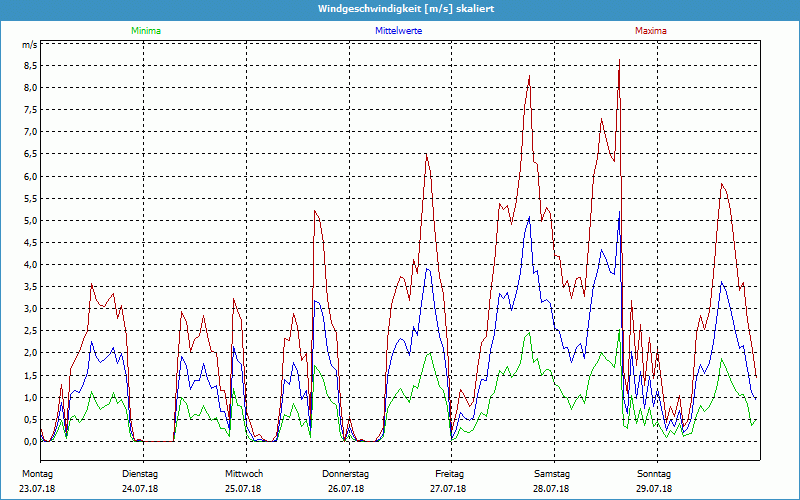Click the highest red peak on Saturday

pos(620,61)
